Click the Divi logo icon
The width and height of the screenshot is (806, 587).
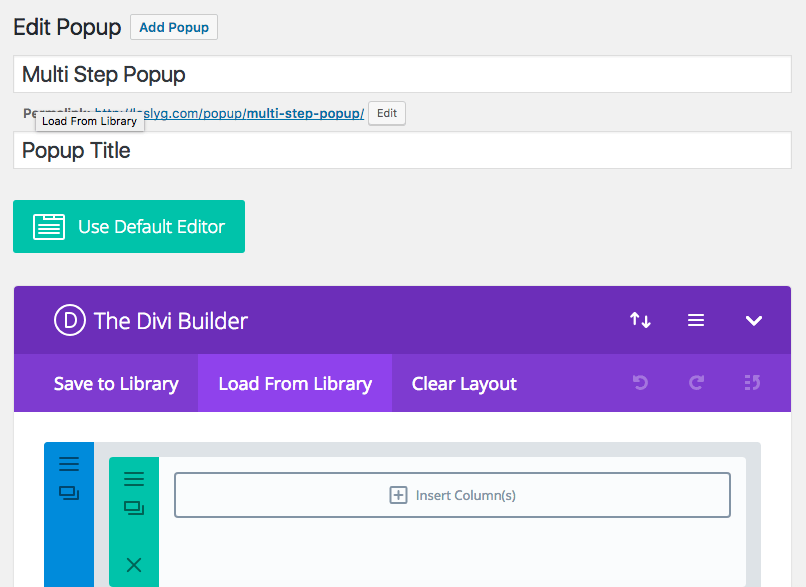click(x=70, y=320)
